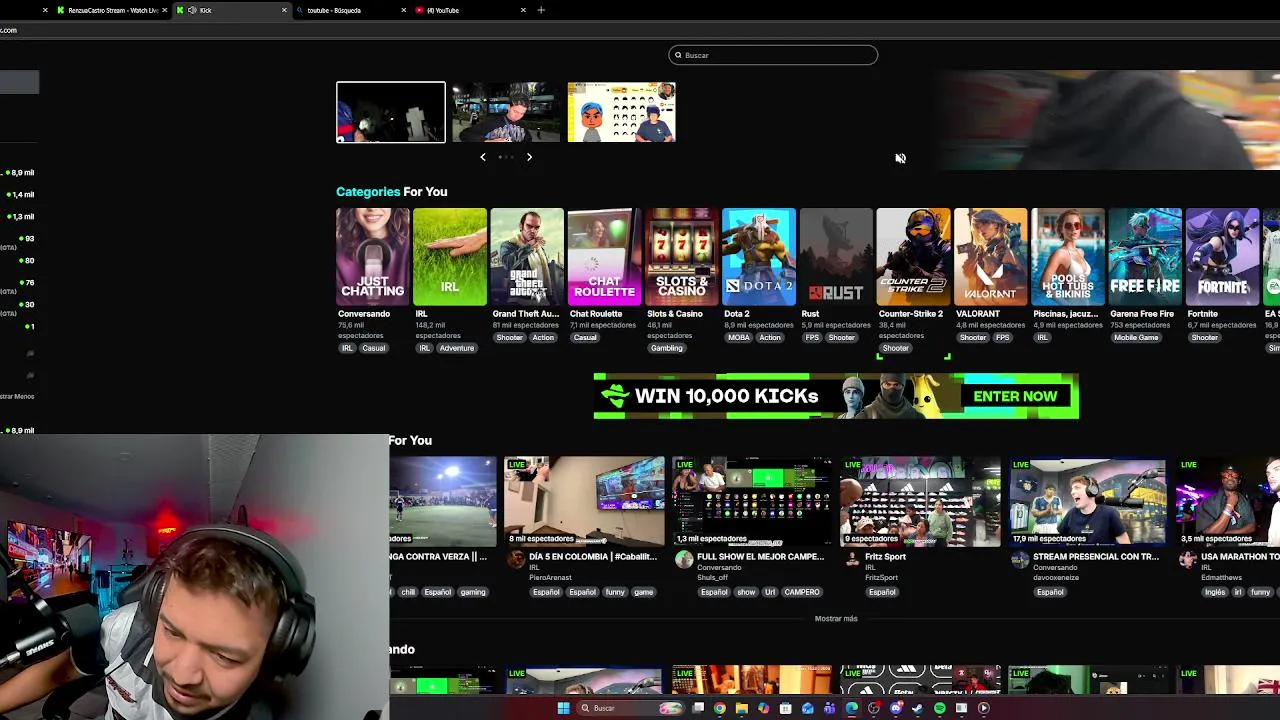Screen dimensions: 1280x720
Task: Open the USA MARATHON stream thumbnail
Action: coord(1230,502)
